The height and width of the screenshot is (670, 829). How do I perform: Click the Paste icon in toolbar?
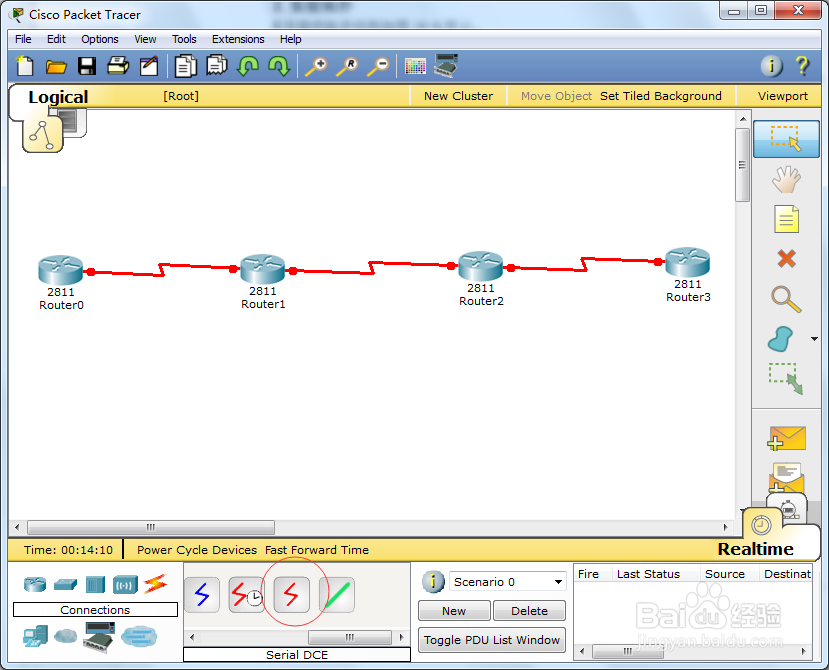(x=217, y=66)
